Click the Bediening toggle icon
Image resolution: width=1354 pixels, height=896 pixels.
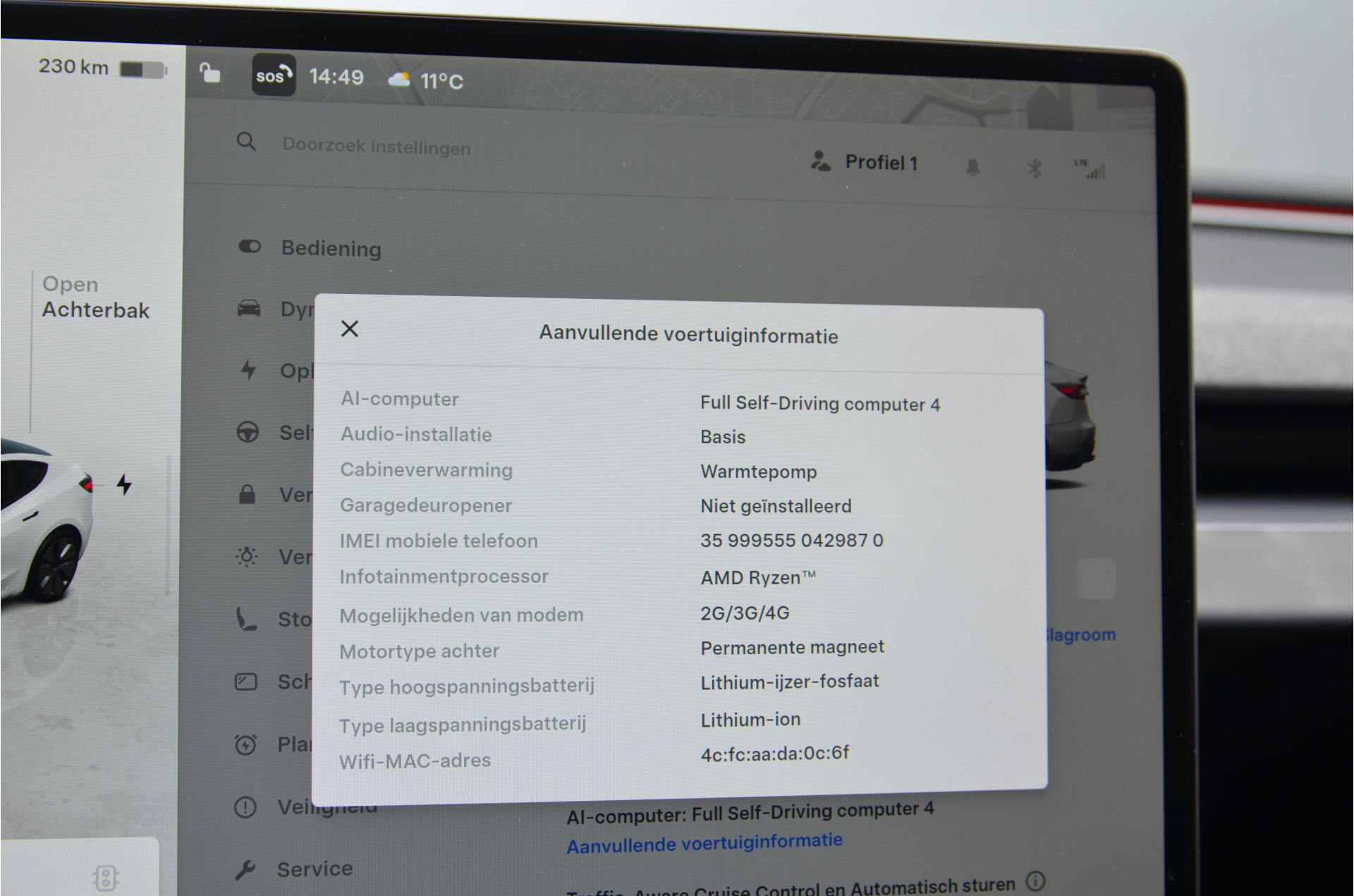pos(250,246)
